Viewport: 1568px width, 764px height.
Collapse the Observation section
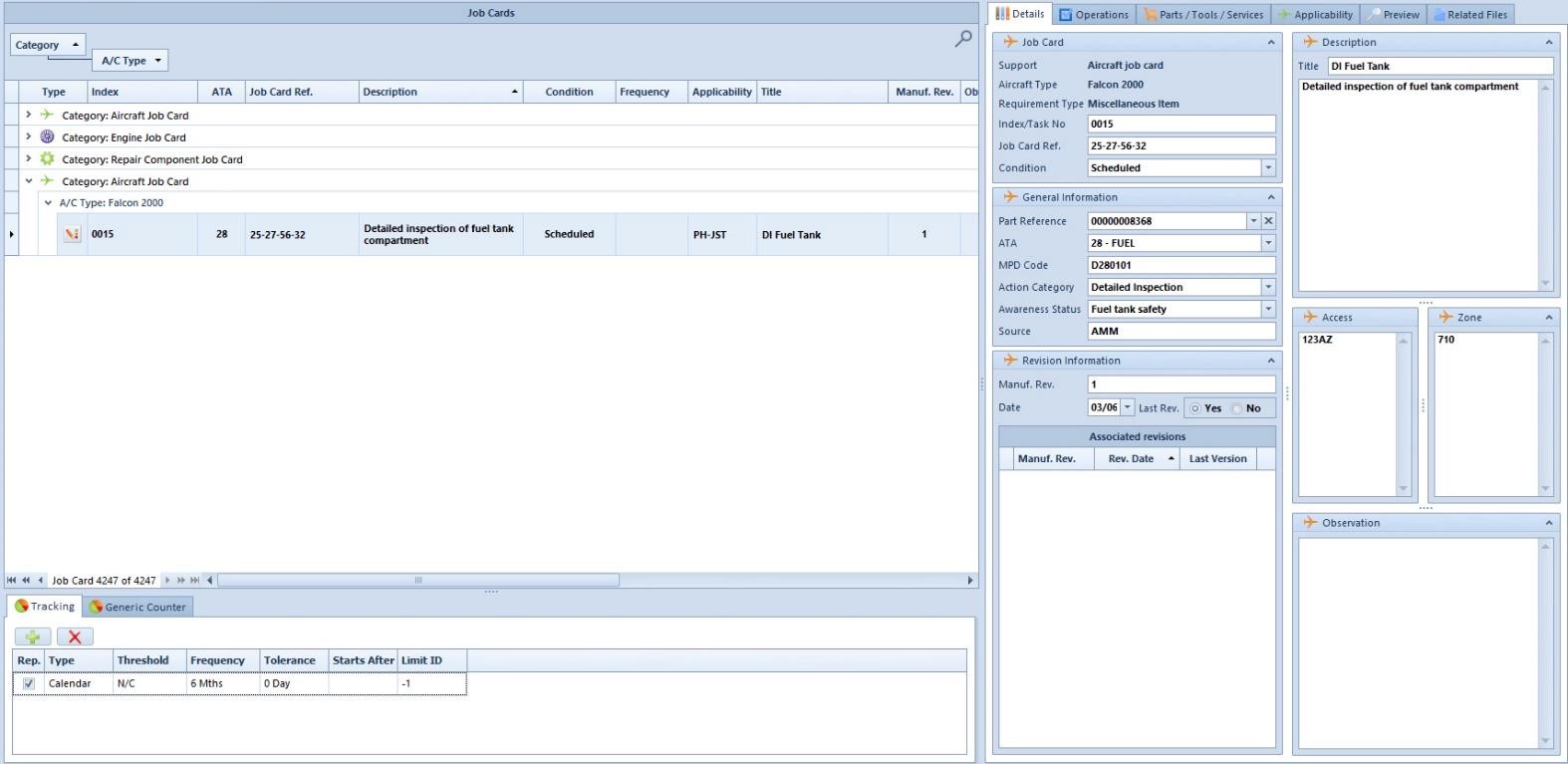1548,522
